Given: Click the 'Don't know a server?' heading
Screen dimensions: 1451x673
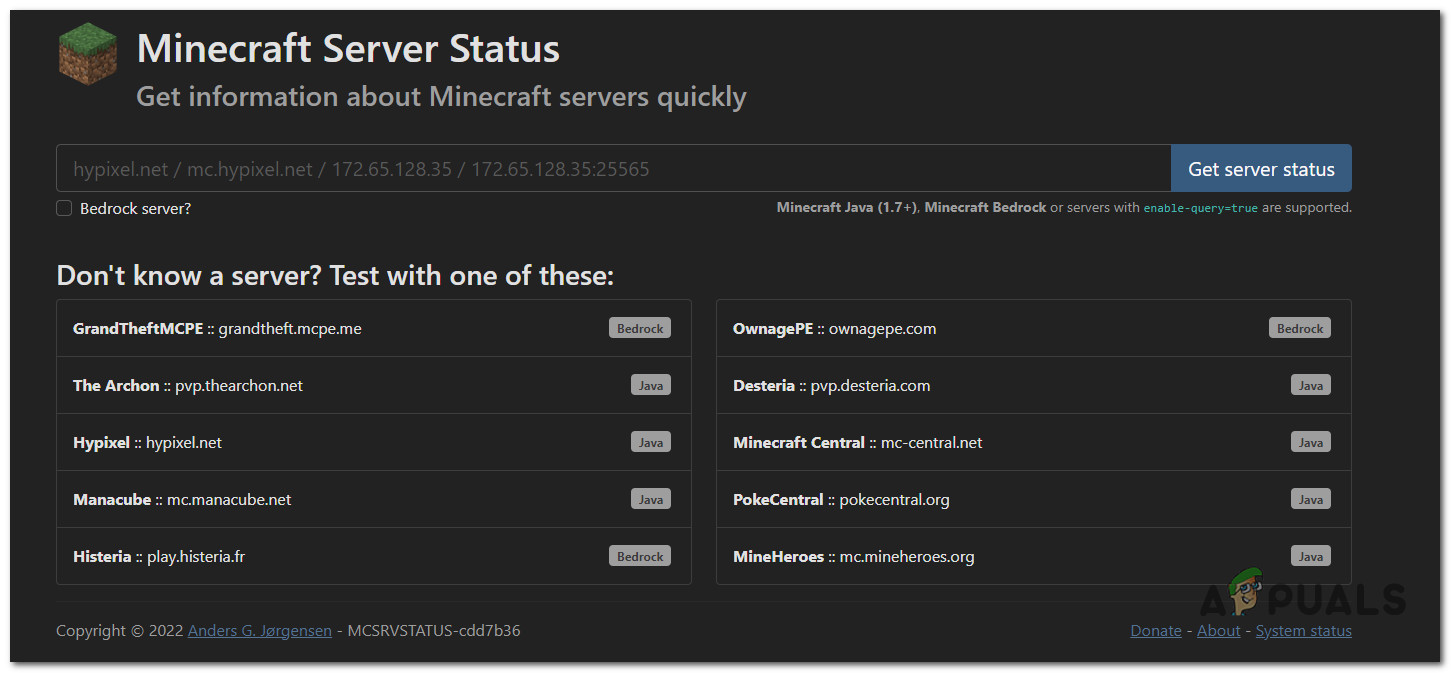Looking at the screenshot, I should [x=335, y=276].
